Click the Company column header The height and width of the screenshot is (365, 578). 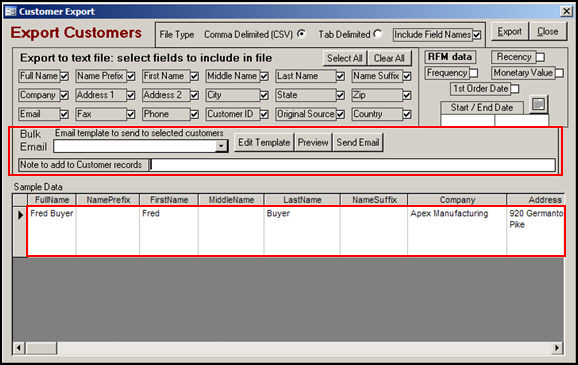coord(457,200)
